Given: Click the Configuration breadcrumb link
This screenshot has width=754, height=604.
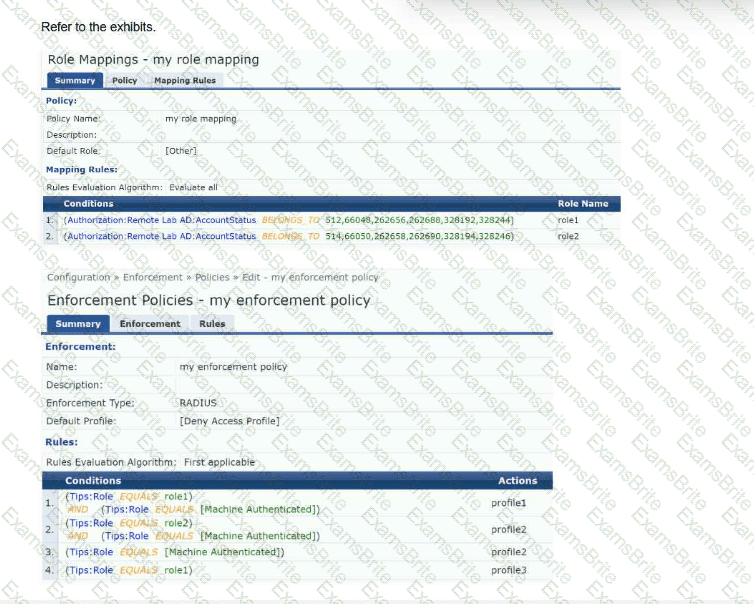Looking at the screenshot, I should click(78, 277).
